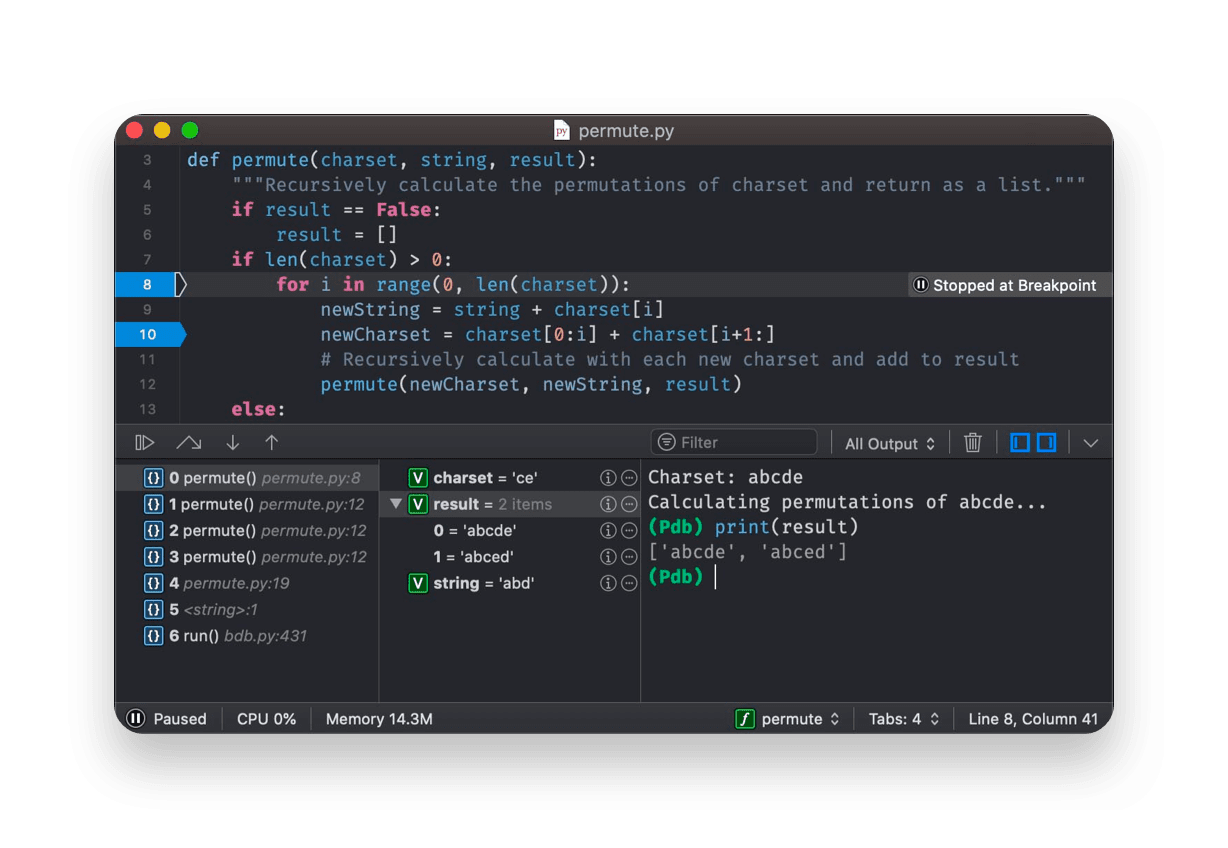
Task: Click the ellipsis icon beside string variable
Action: (x=629, y=583)
